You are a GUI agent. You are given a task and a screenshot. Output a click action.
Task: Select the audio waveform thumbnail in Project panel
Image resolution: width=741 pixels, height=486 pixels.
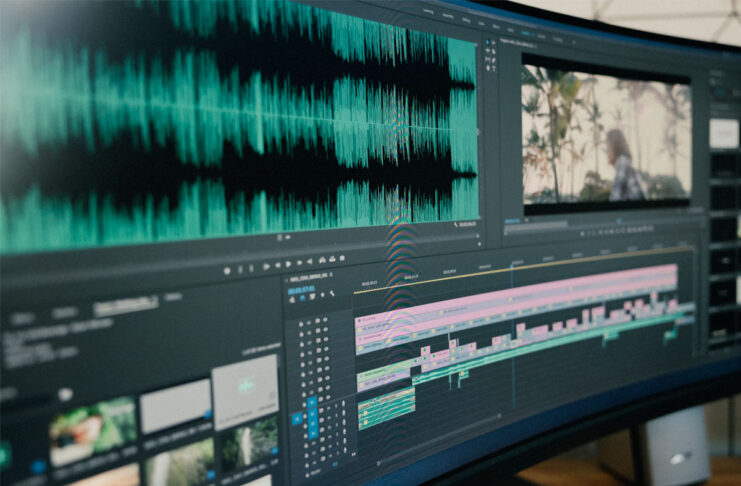[245, 391]
